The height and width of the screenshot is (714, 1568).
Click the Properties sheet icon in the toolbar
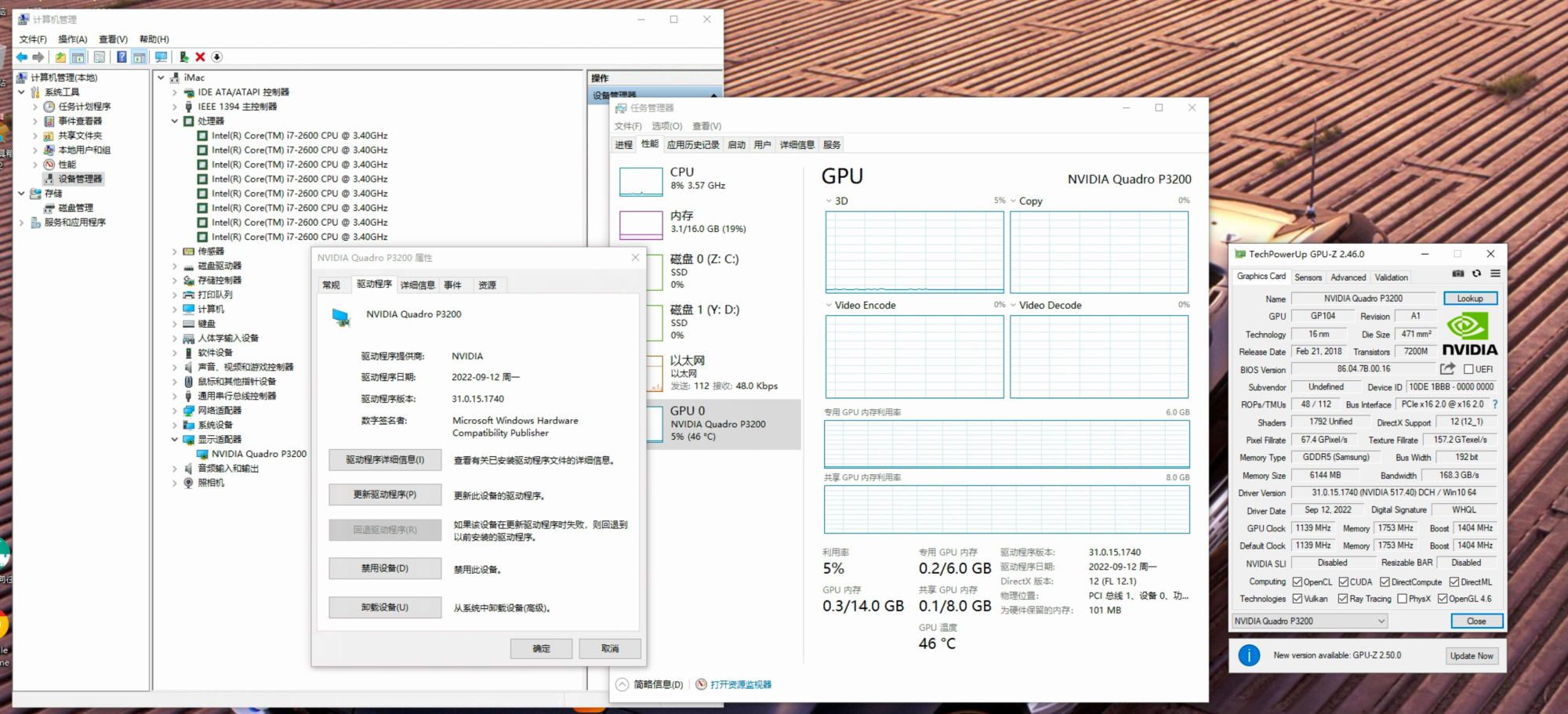tap(100, 57)
